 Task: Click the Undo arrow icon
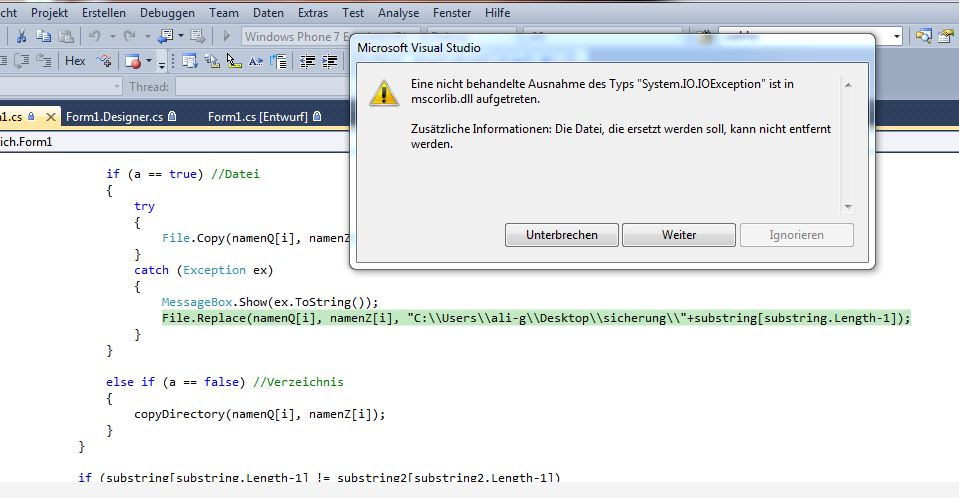[95, 37]
